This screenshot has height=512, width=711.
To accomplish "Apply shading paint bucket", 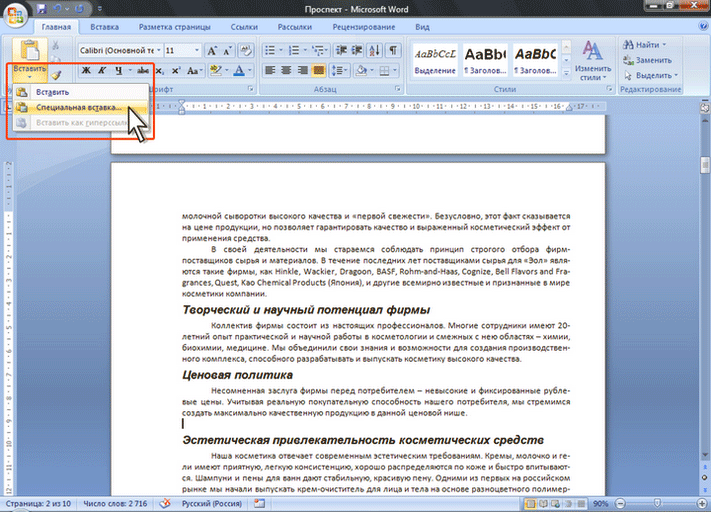I will 361,70.
